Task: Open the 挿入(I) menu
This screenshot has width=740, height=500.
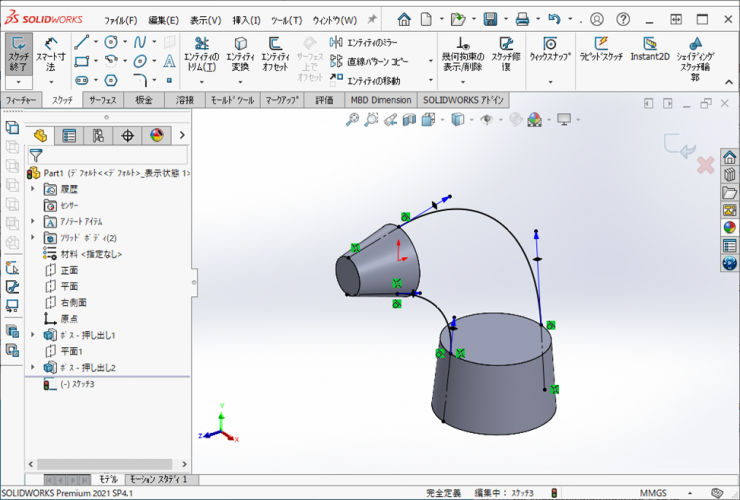Action: (246, 20)
